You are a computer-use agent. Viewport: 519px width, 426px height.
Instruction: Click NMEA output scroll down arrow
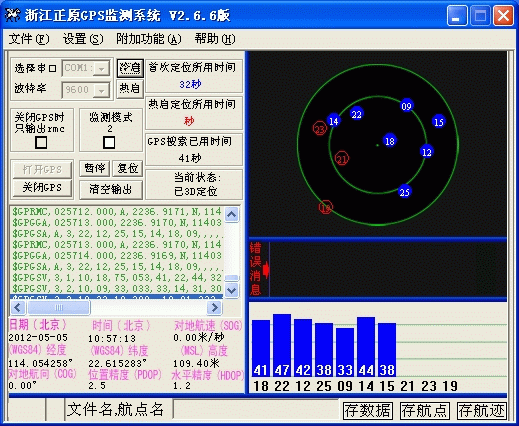(x=232, y=290)
